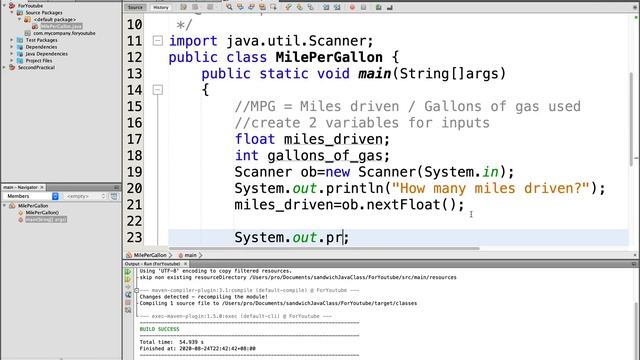Open the Members dropdown in Navigator
The width and height of the screenshot is (640, 360).
pyautogui.click(x=31, y=196)
